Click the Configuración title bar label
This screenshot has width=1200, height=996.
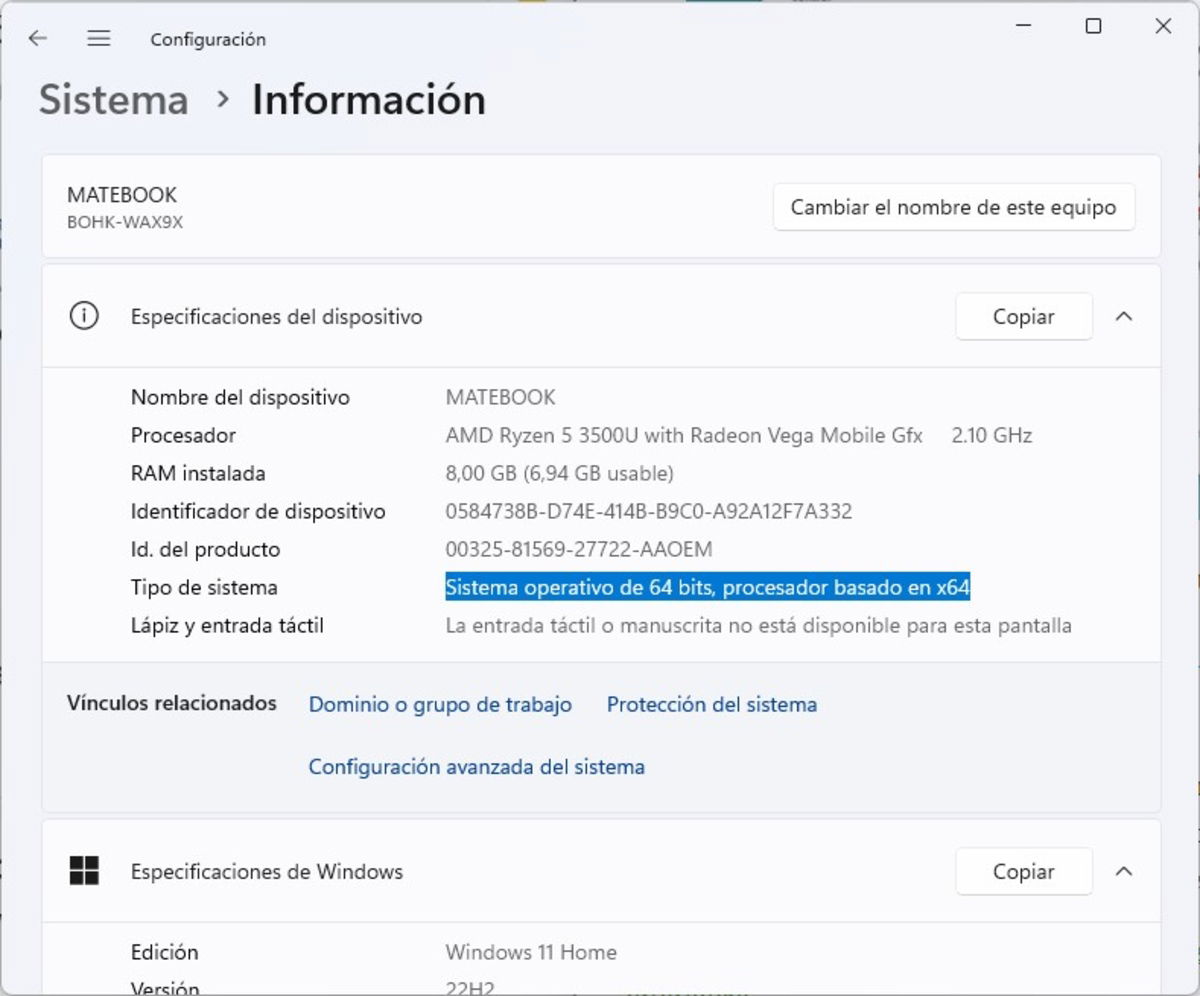coord(207,39)
